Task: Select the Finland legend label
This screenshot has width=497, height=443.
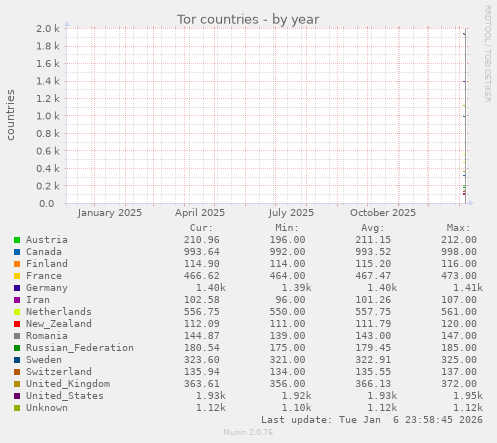Action: coord(47,264)
